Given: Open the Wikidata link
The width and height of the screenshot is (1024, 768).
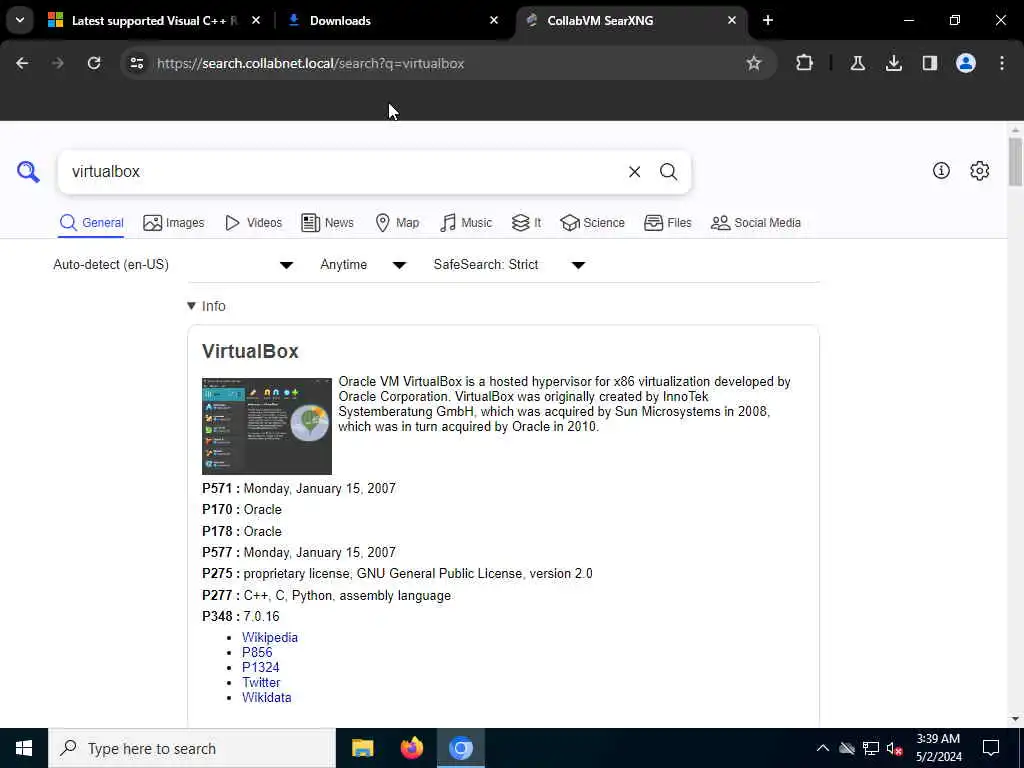Looking at the screenshot, I should click(x=266, y=697).
